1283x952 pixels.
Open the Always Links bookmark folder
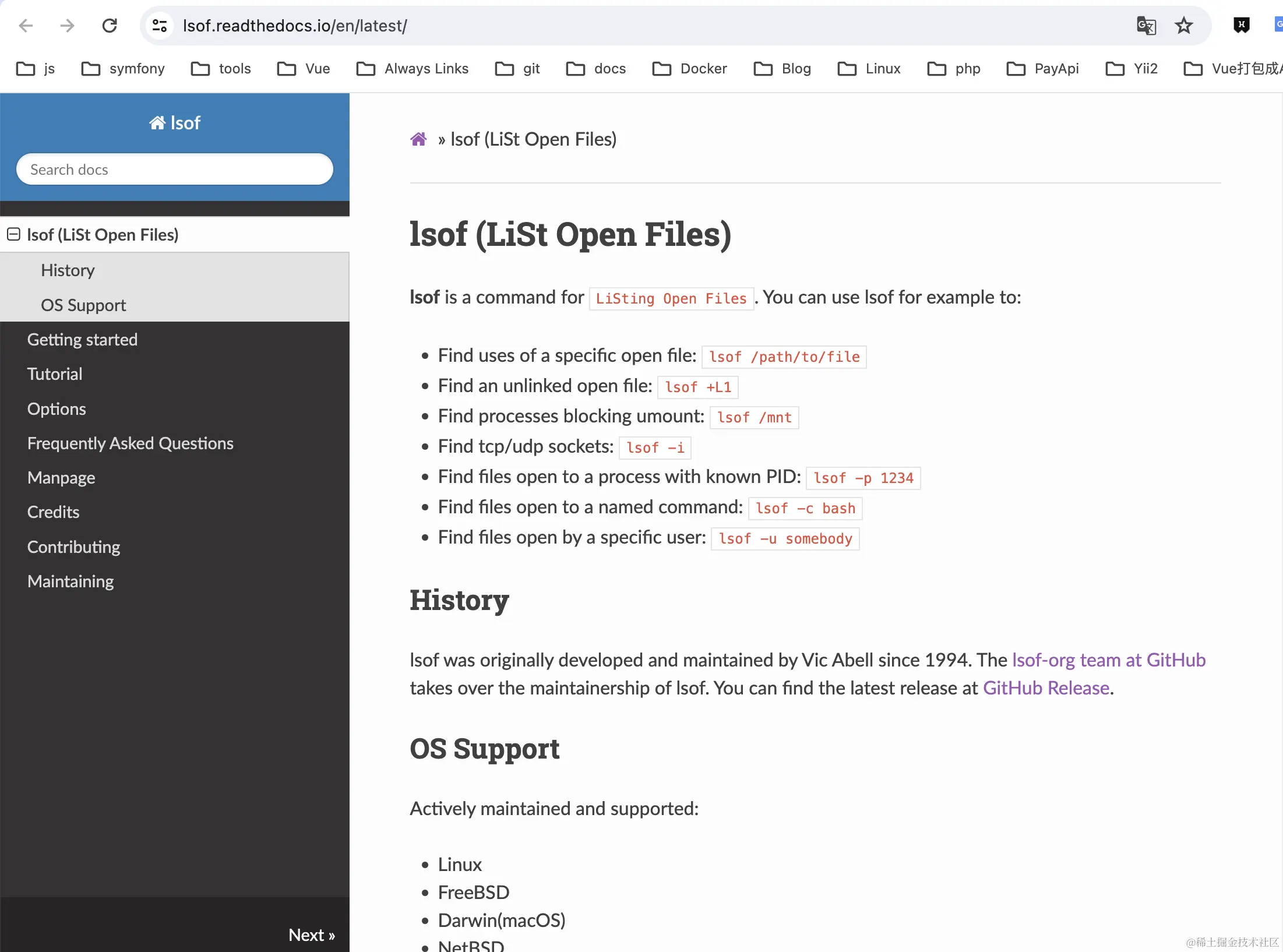413,69
